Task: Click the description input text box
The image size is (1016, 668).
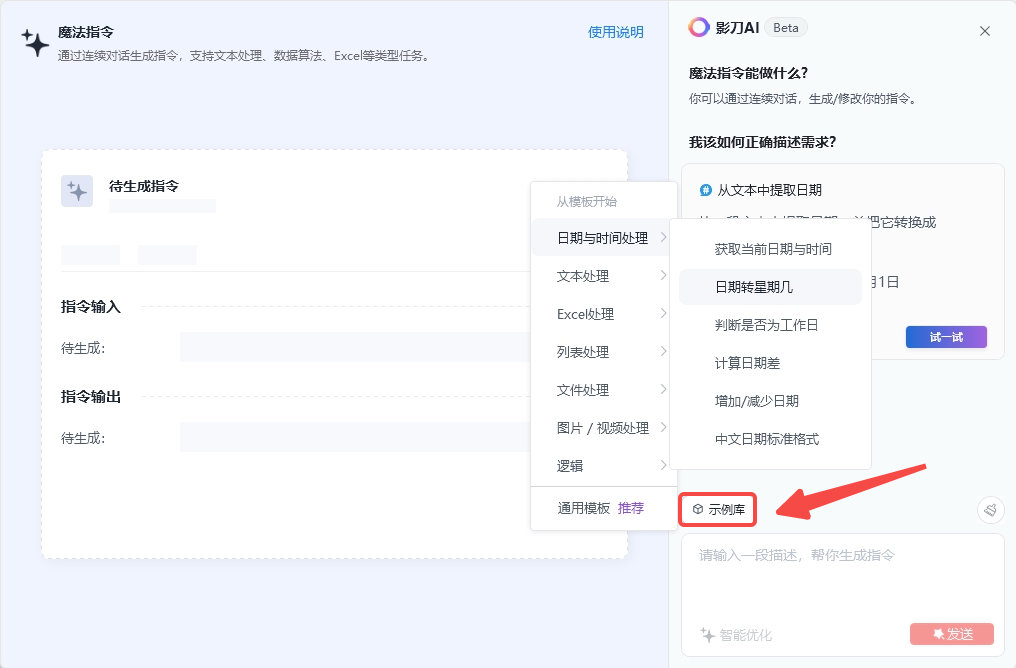Action: coord(842,580)
